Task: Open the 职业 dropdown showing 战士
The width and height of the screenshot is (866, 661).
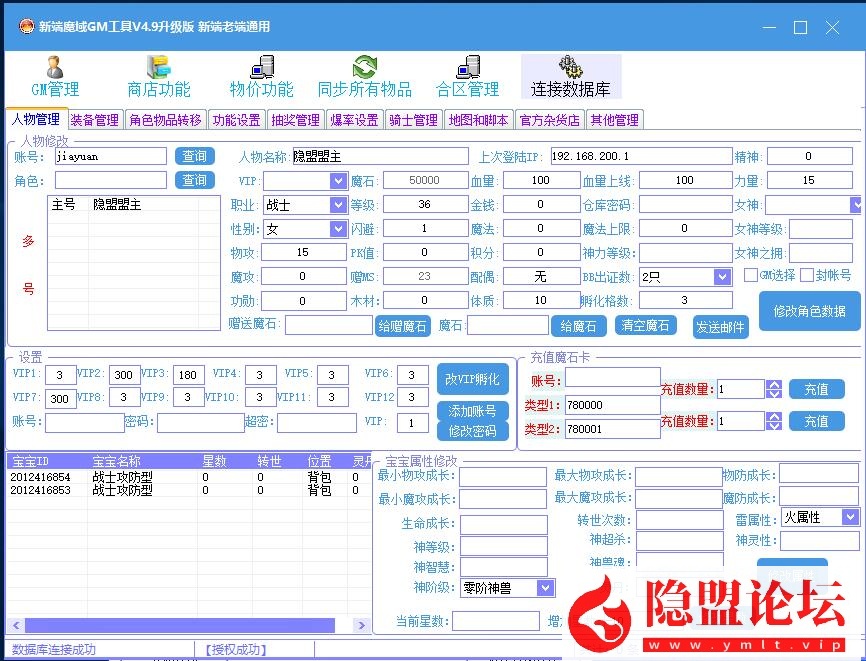Action: (338, 204)
